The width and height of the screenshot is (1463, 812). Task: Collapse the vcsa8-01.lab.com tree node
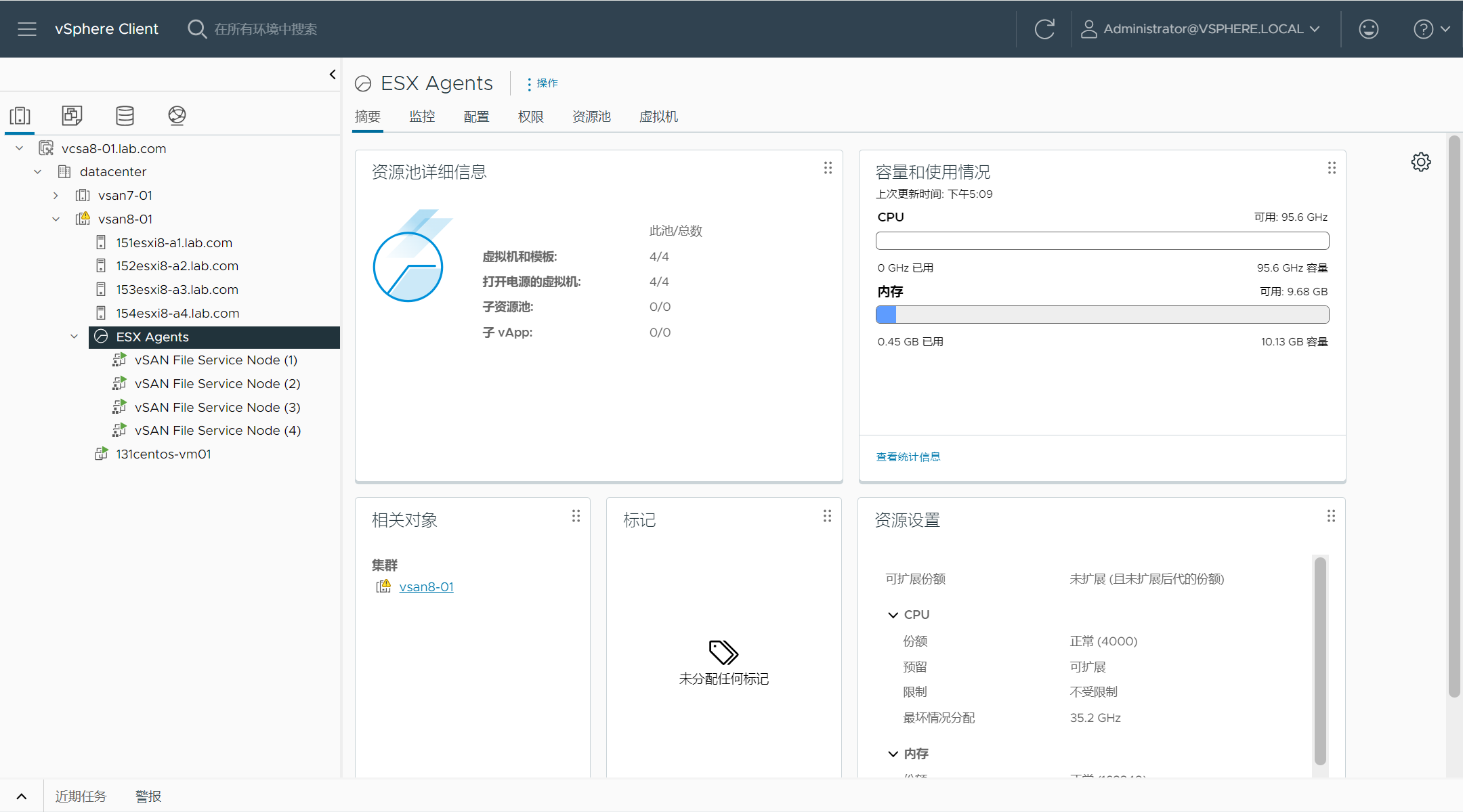coord(20,148)
